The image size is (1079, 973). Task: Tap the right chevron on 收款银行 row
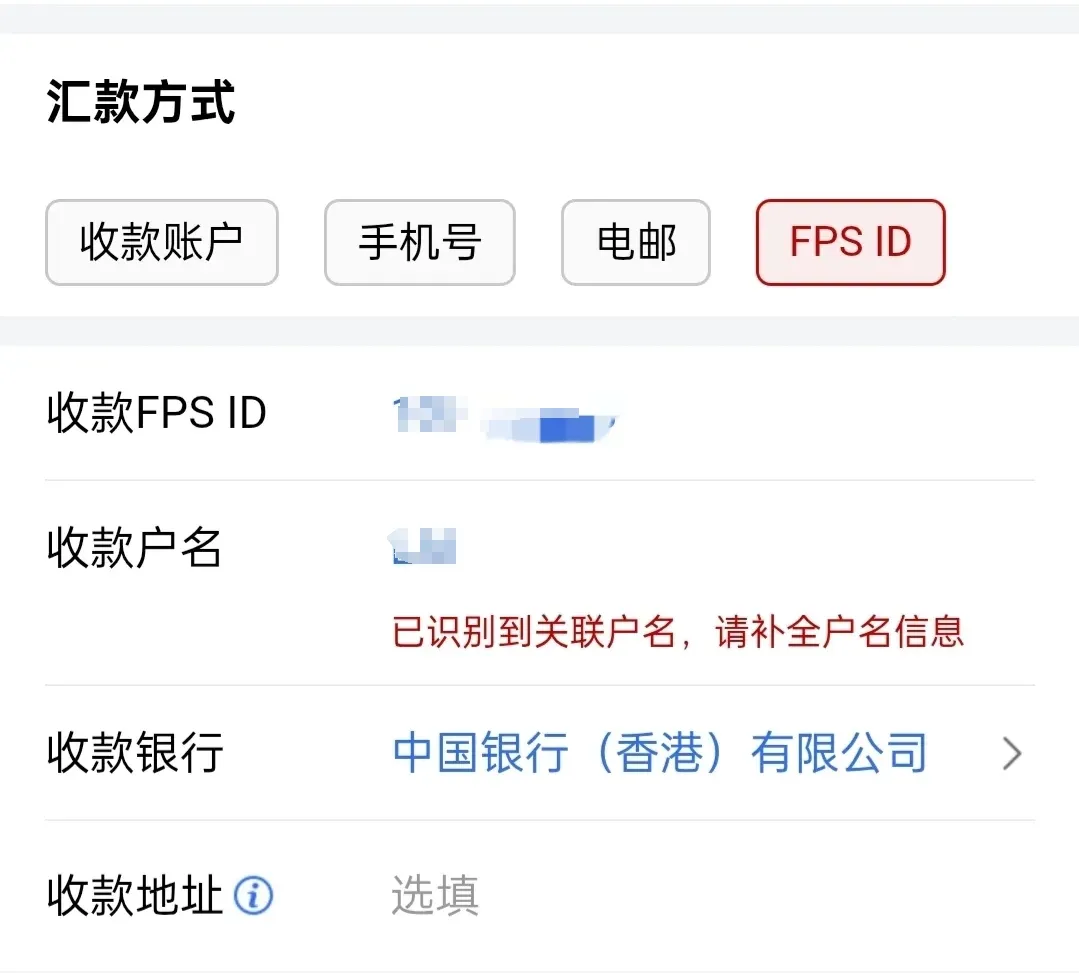coord(1012,753)
